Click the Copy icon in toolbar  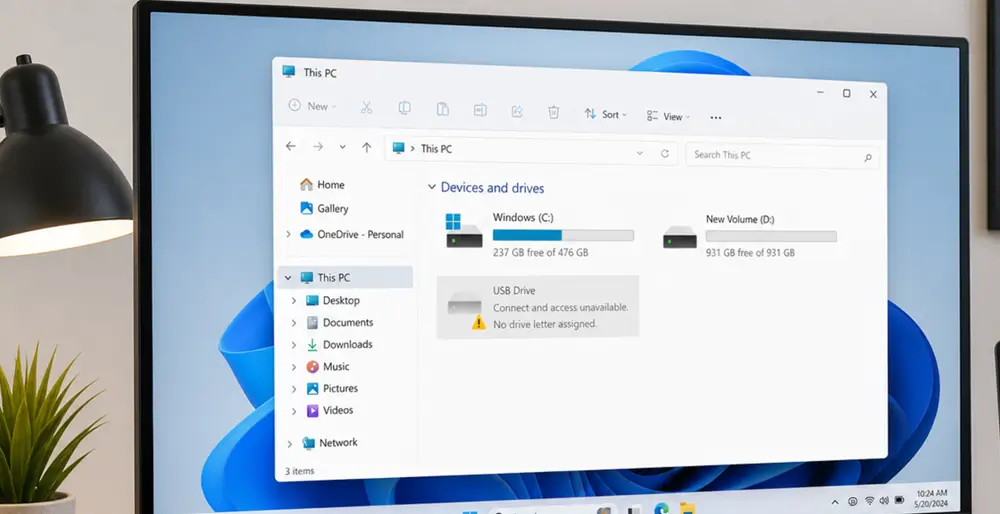[404, 108]
